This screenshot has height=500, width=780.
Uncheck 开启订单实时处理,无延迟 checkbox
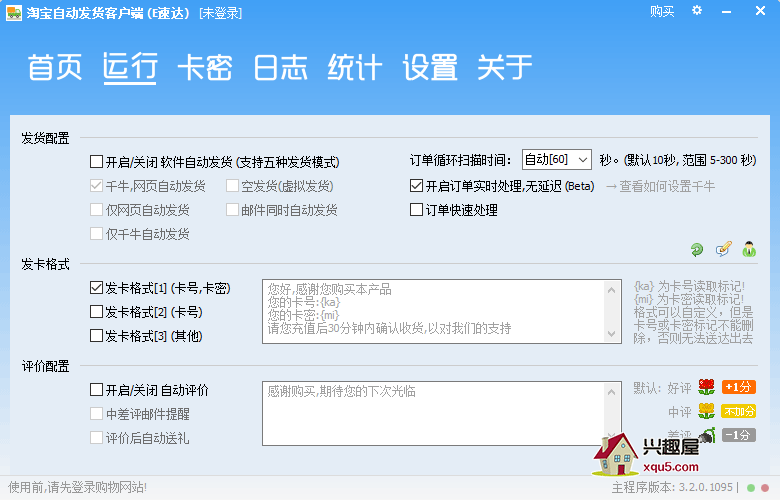[x=416, y=186]
